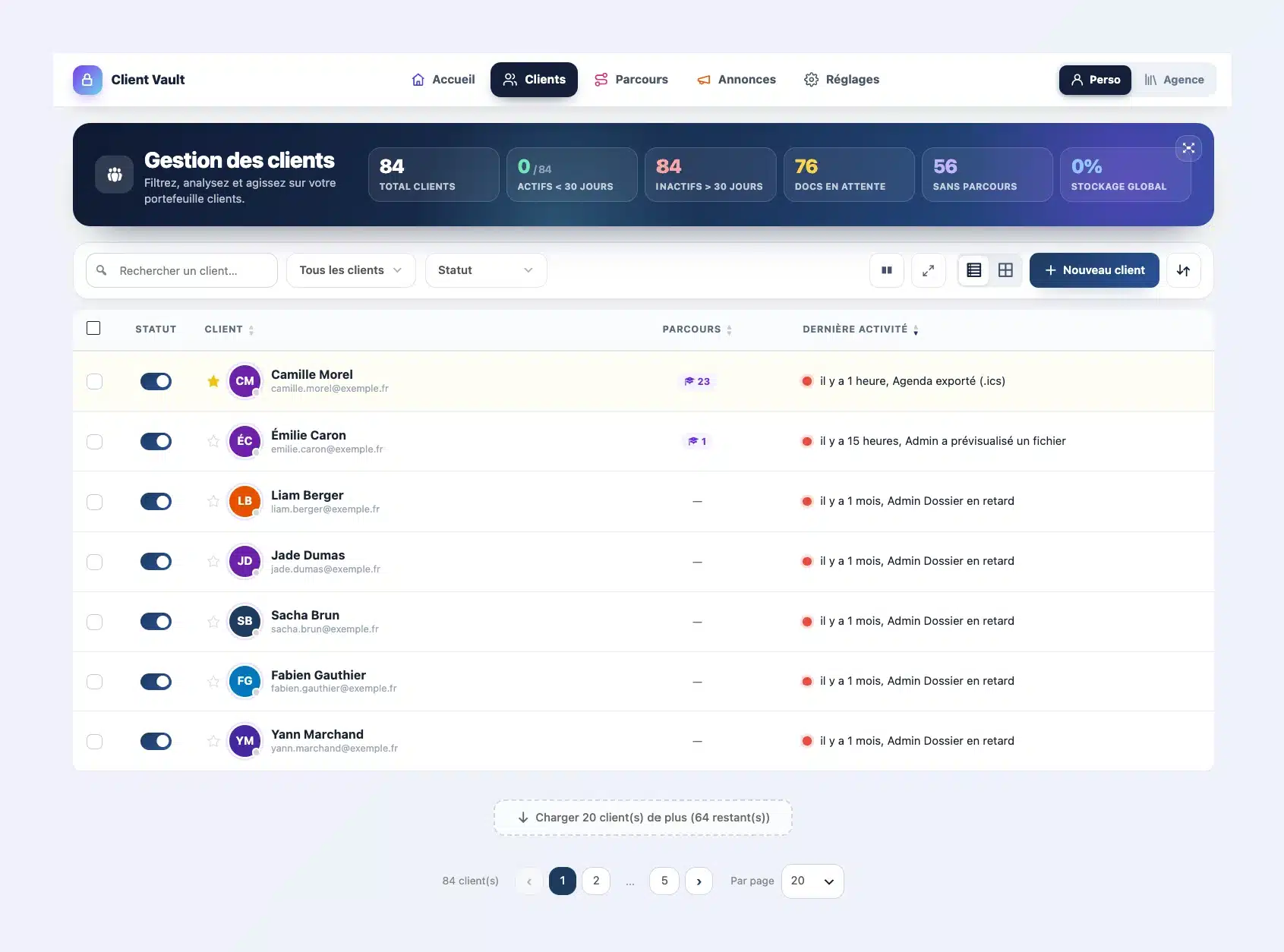Click the import/export arrows icon
This screenshot has height=952, width=1284.
pos(1183,270)
